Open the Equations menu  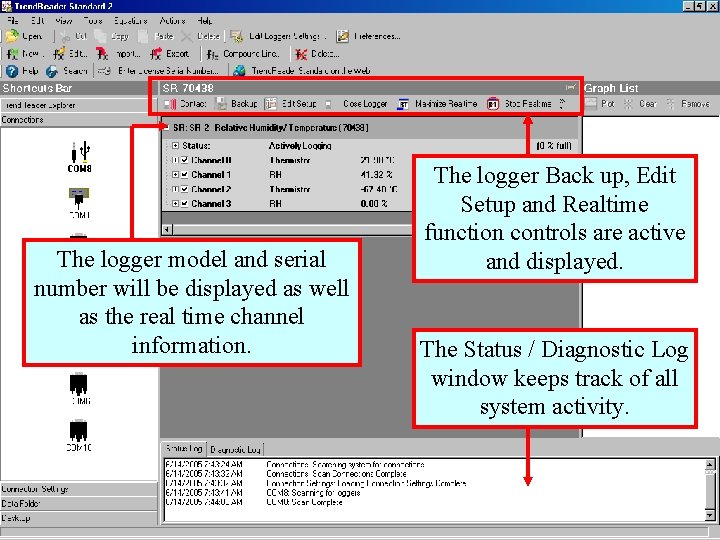(130, 21)
